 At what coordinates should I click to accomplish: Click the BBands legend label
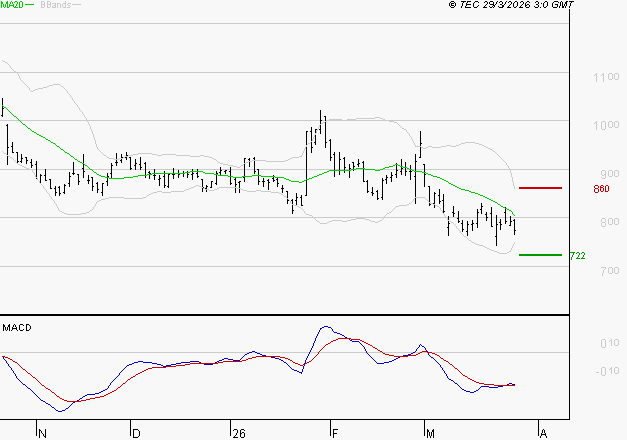[x=56, y=5]
